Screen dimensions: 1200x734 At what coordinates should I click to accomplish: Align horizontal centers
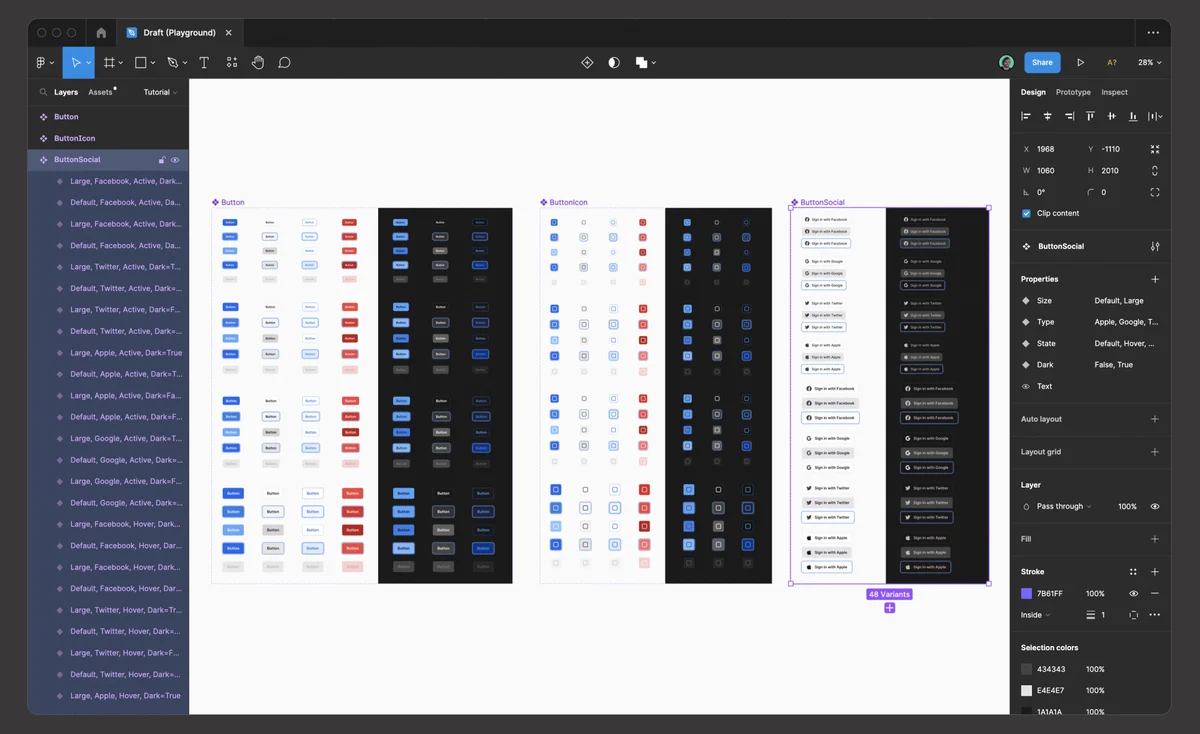click(x=1047, y=116)
